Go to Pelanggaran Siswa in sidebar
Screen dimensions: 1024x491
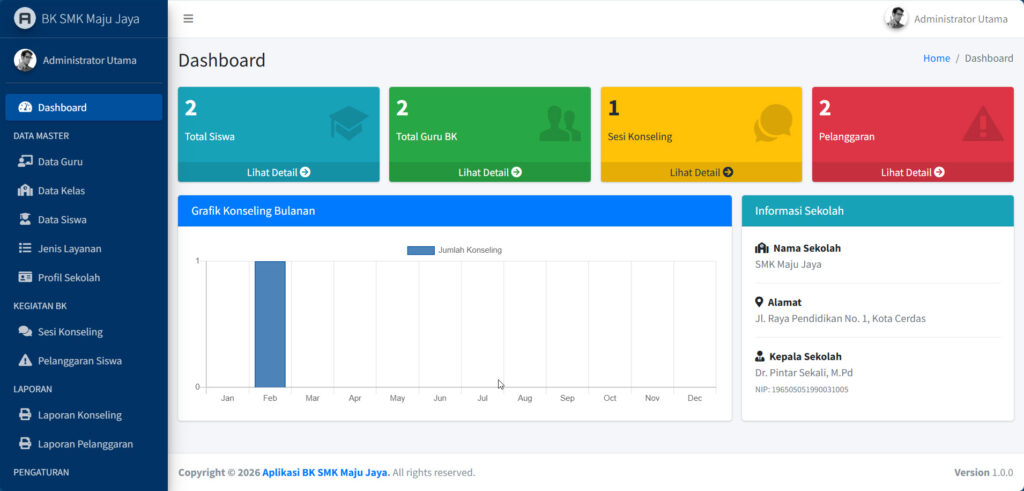click(x=79, y=360)
